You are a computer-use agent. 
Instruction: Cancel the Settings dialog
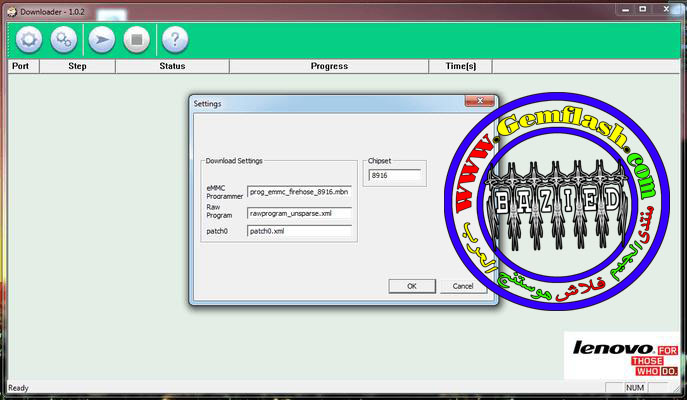click(463, 286)
